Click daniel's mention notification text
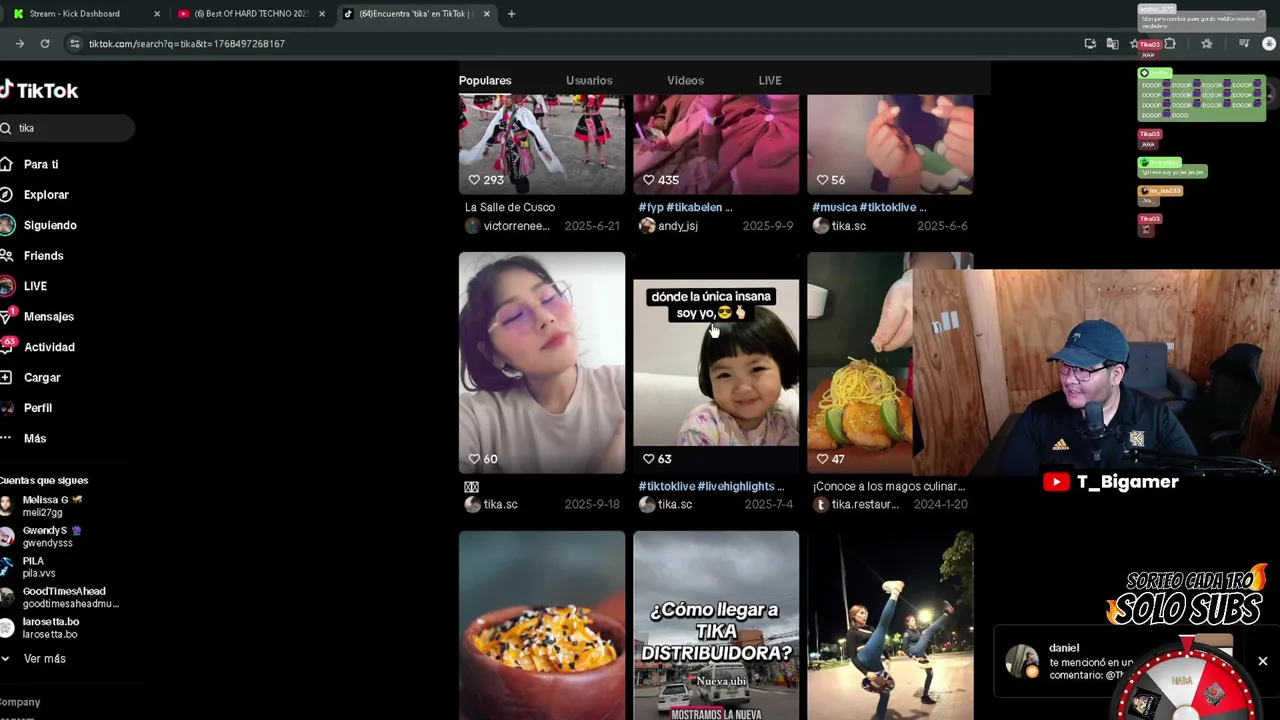Image resolution: width=1280 pixels, height=720 pixels. coord(1091,668)
